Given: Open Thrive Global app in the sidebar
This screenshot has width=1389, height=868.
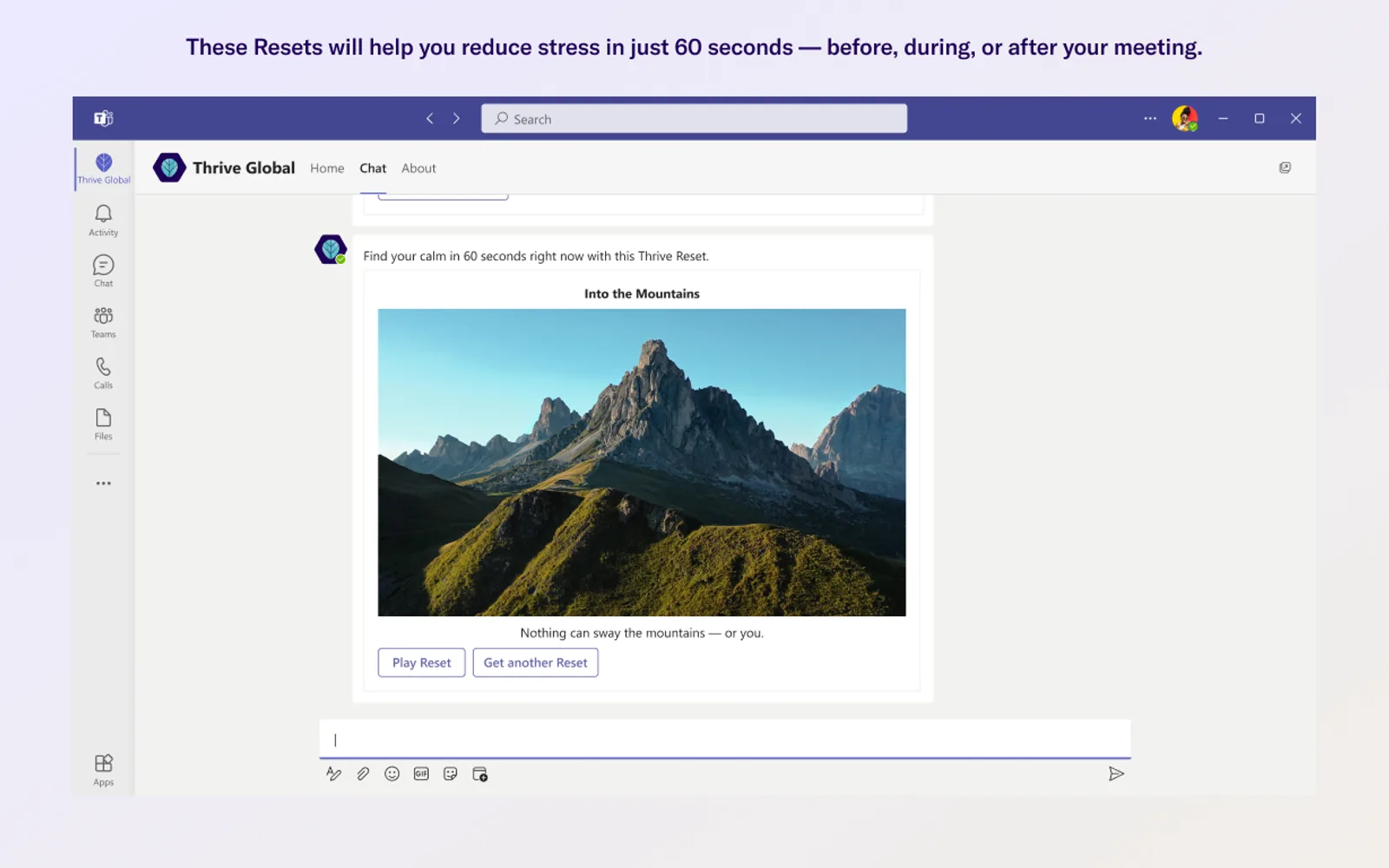Looking at the screenshot, I should tap(103, 168).
